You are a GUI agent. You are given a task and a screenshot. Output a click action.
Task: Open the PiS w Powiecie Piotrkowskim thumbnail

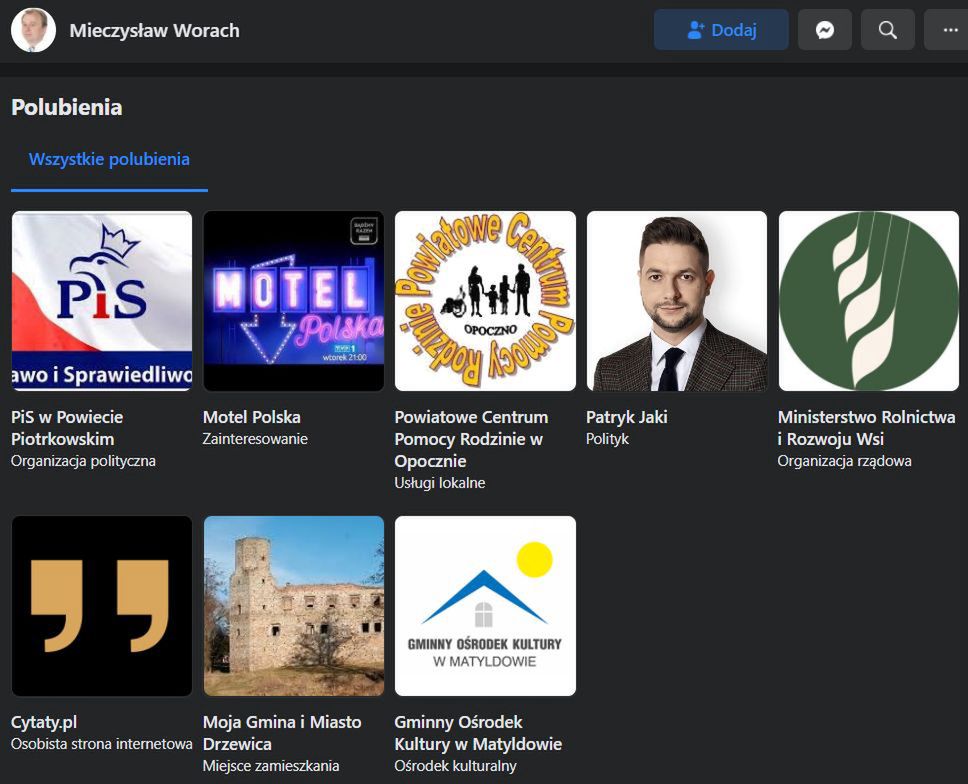point(102,301)
